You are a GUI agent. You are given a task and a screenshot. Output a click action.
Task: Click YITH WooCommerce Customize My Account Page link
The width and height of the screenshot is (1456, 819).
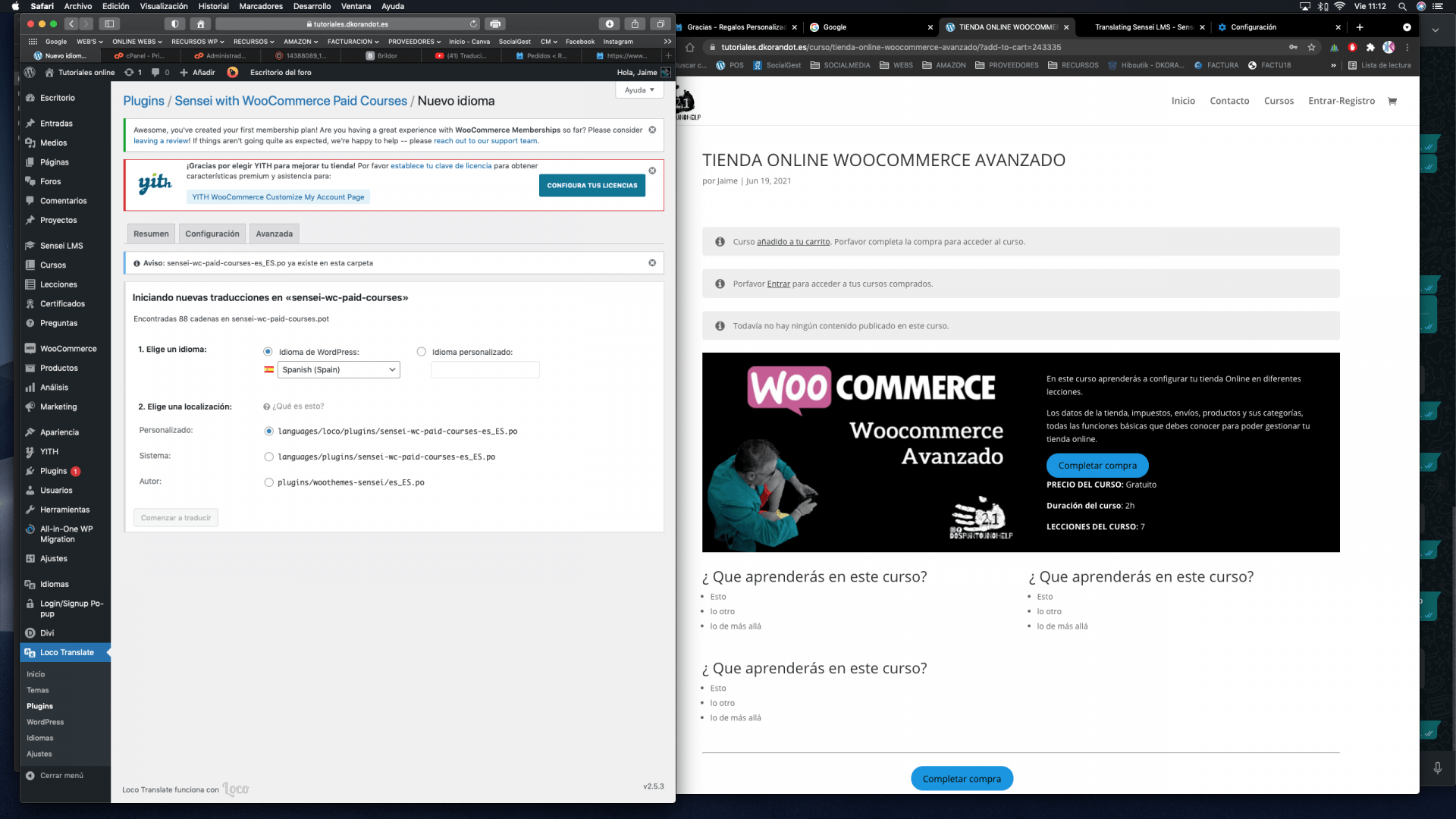(278, 197)
